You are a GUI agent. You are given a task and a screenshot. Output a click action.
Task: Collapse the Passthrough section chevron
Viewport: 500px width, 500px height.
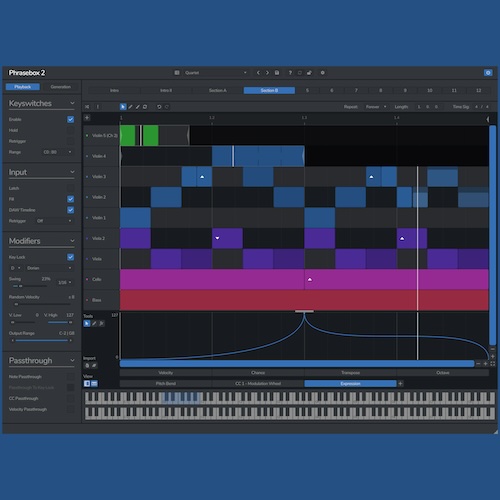point(72,360)
